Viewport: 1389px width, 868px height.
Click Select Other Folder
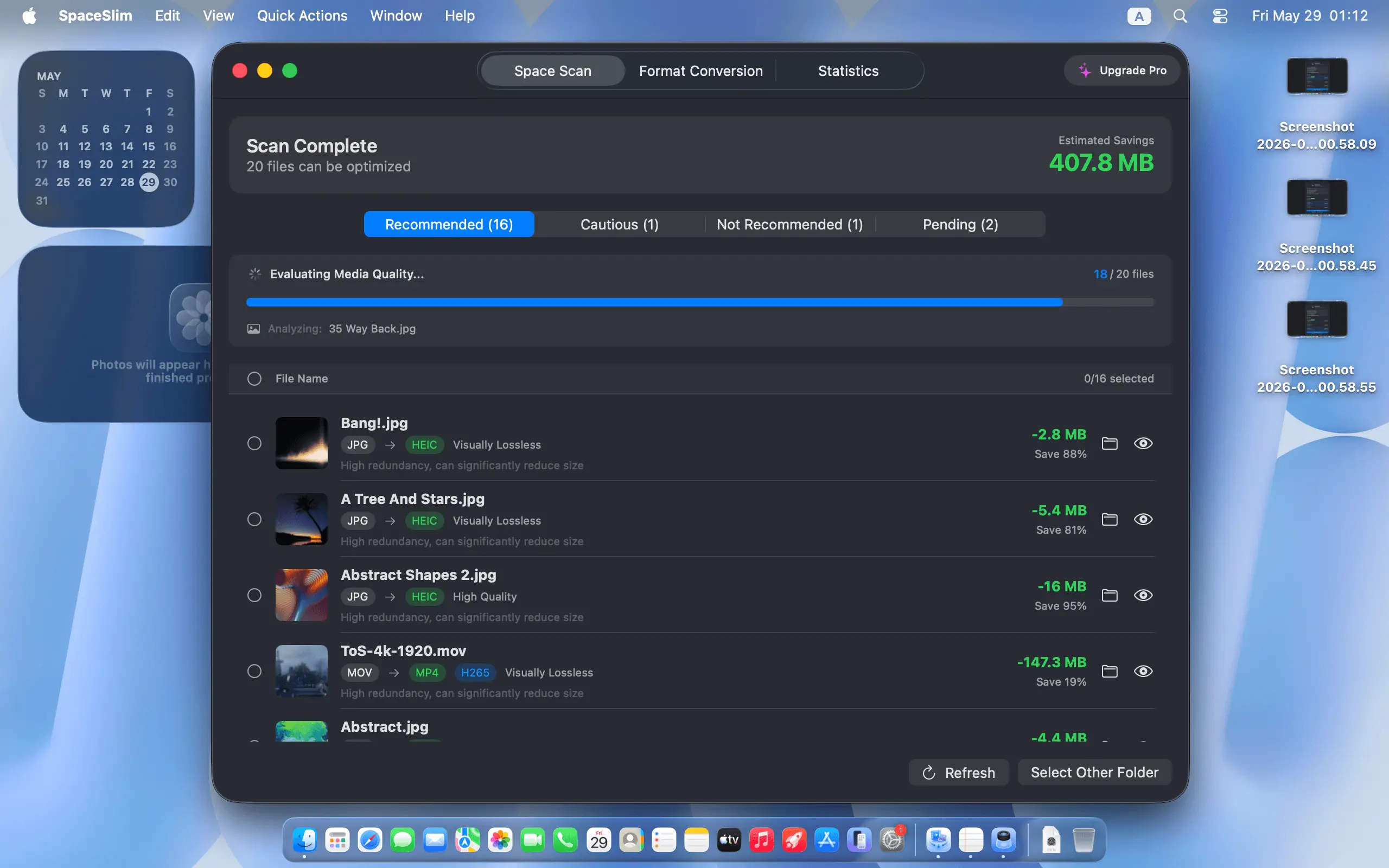tap(1094, 772)
